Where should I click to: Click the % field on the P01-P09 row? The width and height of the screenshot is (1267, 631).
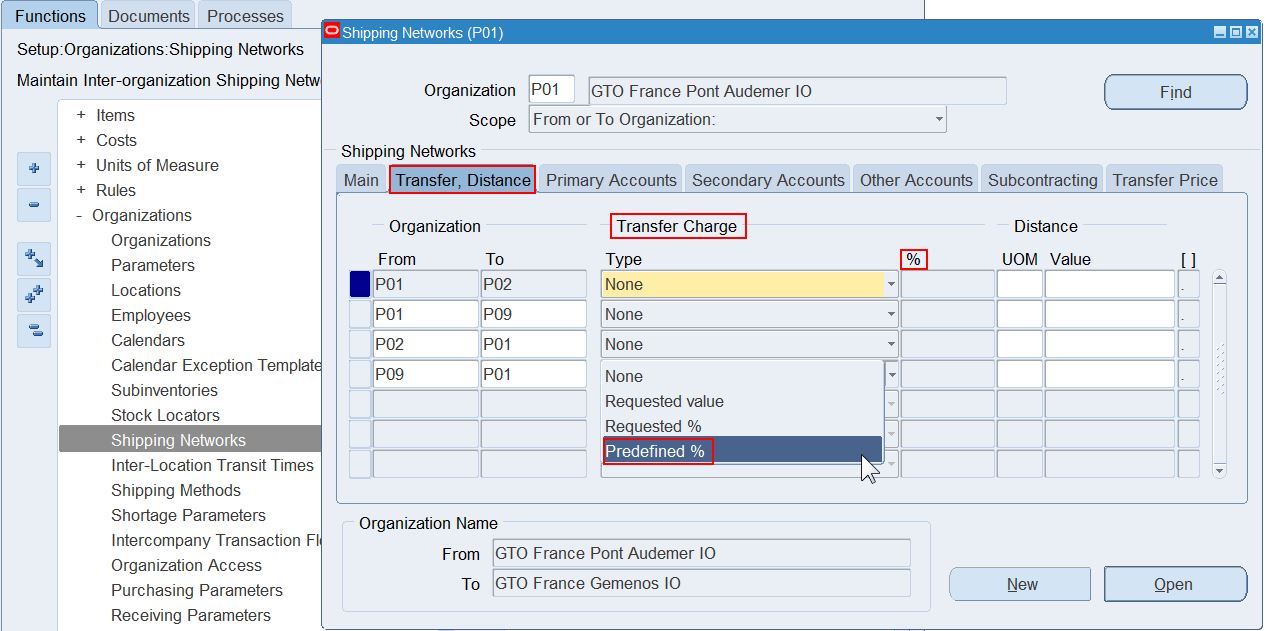coord(948,314)
